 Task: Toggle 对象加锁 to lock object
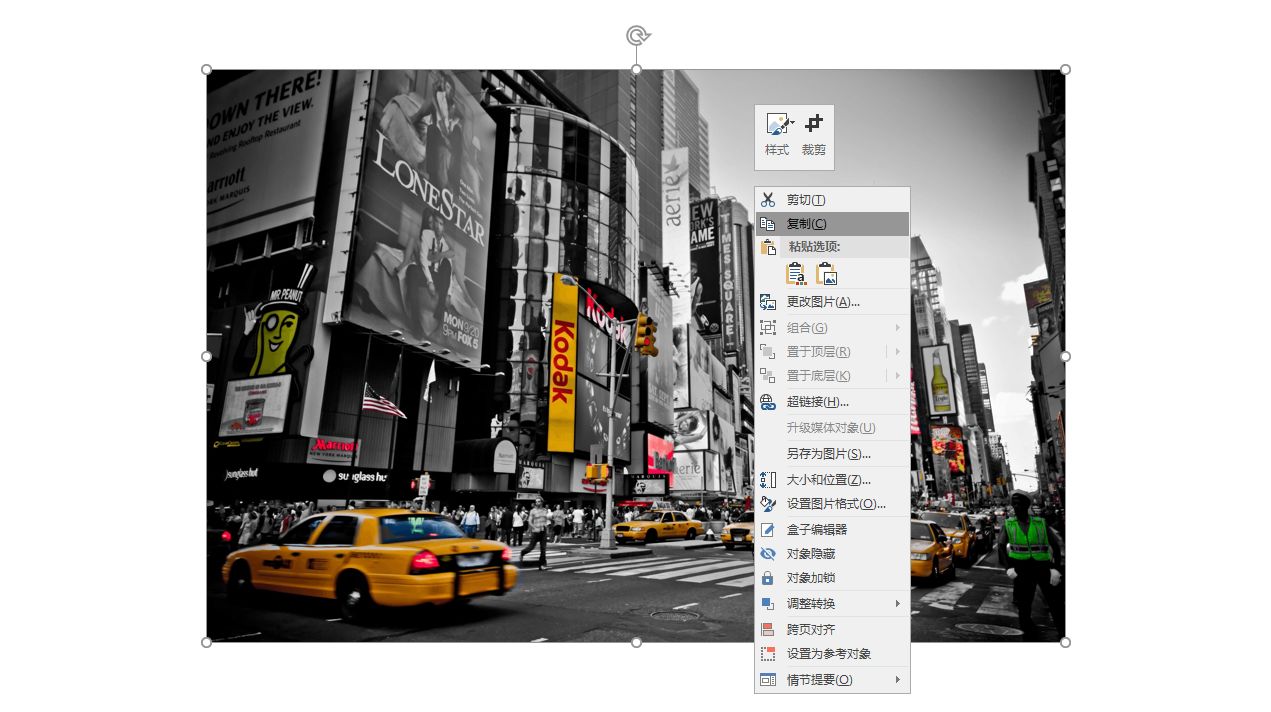[x=832, y=578]
